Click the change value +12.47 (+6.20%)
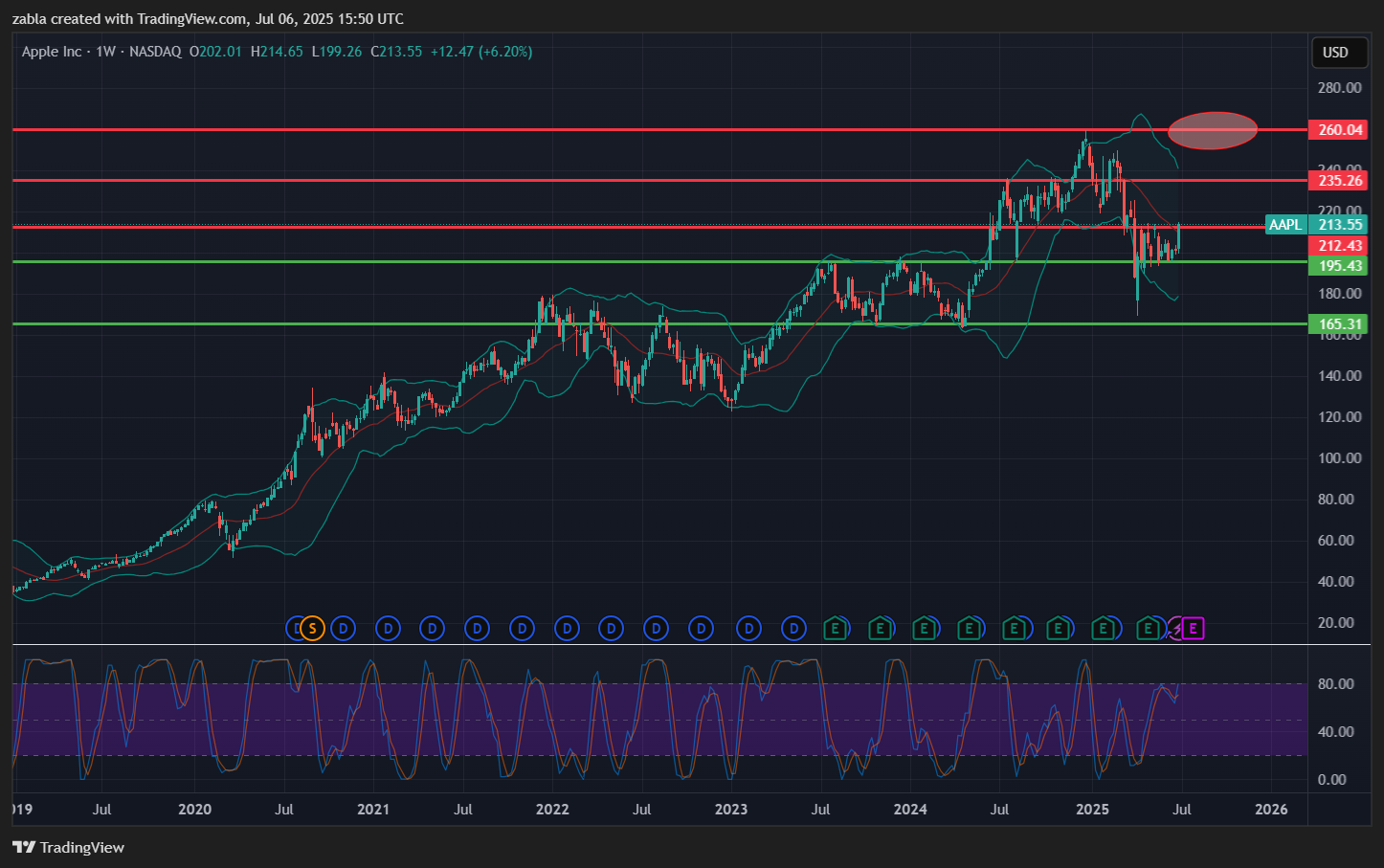Image resolution: width=1384 pixels, height=868 pixels. click(481, 52)
